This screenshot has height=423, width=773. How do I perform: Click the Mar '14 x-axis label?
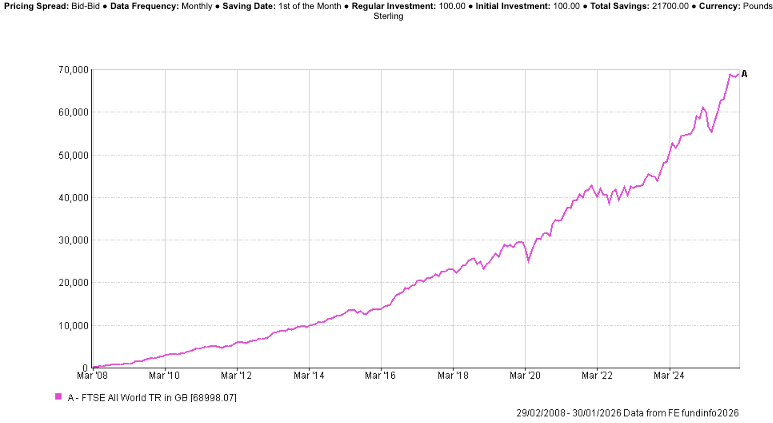[308, 376]
